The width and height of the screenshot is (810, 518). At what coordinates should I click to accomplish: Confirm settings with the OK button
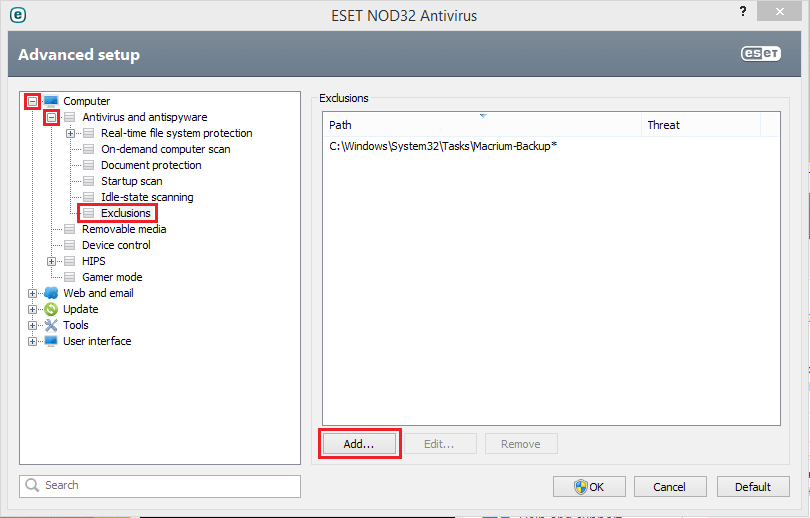[x=589, y=486]
